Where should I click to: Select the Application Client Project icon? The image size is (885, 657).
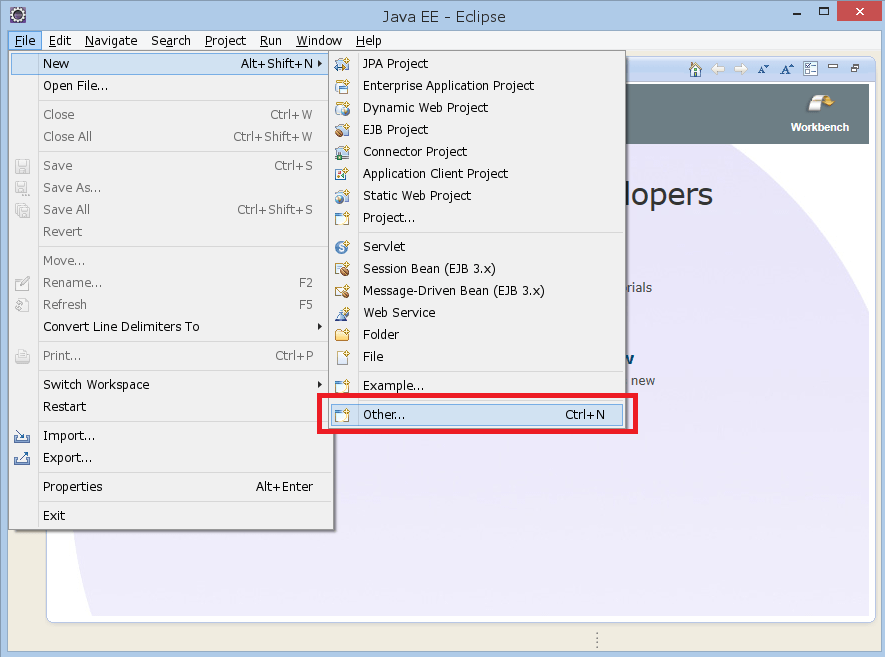342,174
